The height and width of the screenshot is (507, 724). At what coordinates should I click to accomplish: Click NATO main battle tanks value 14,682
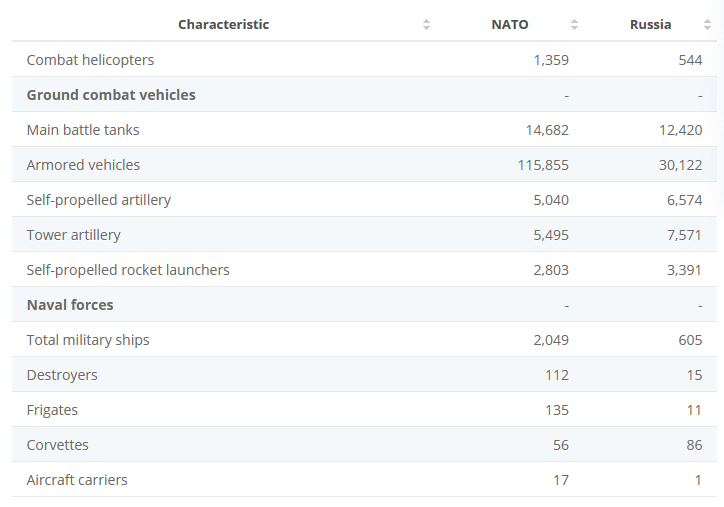pyautogui.click(x=547, y=130)
